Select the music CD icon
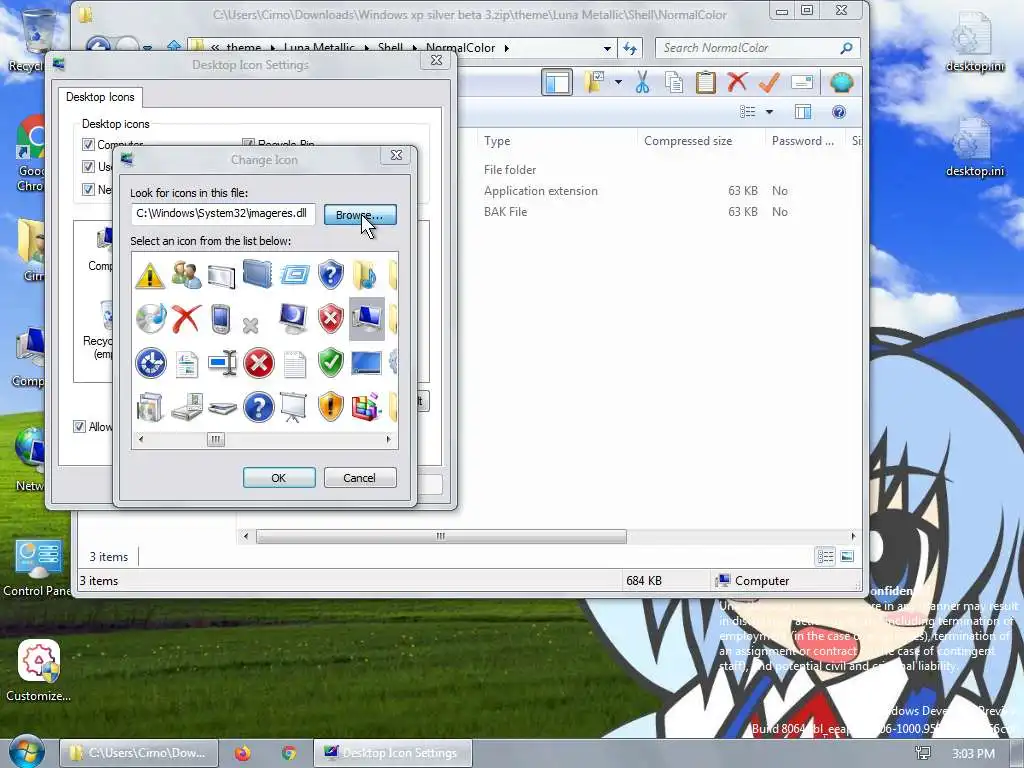The height and width of the screenshot is (768, 1024). point(151,319)
